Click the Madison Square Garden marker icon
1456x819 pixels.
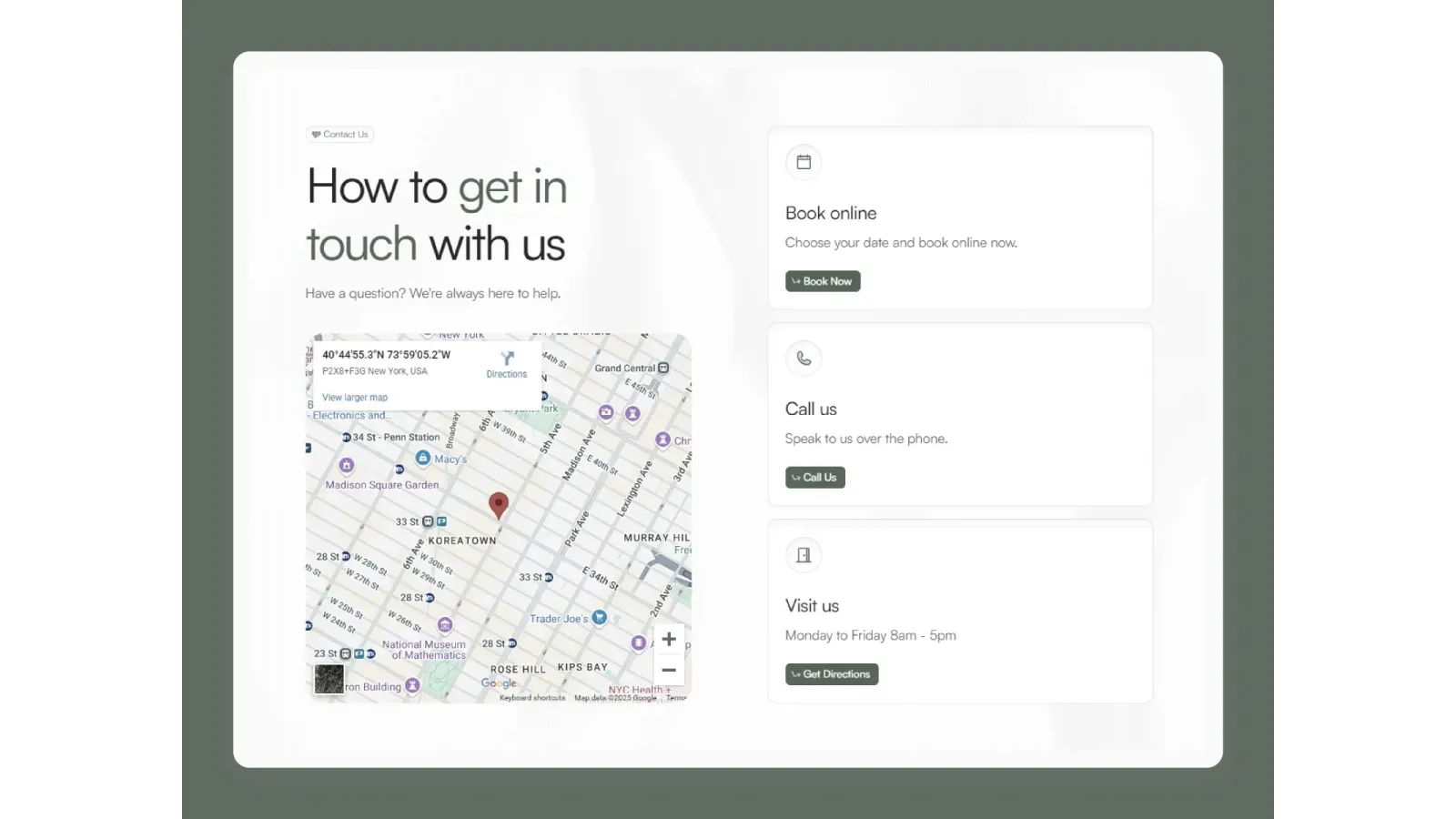[346, 465]
